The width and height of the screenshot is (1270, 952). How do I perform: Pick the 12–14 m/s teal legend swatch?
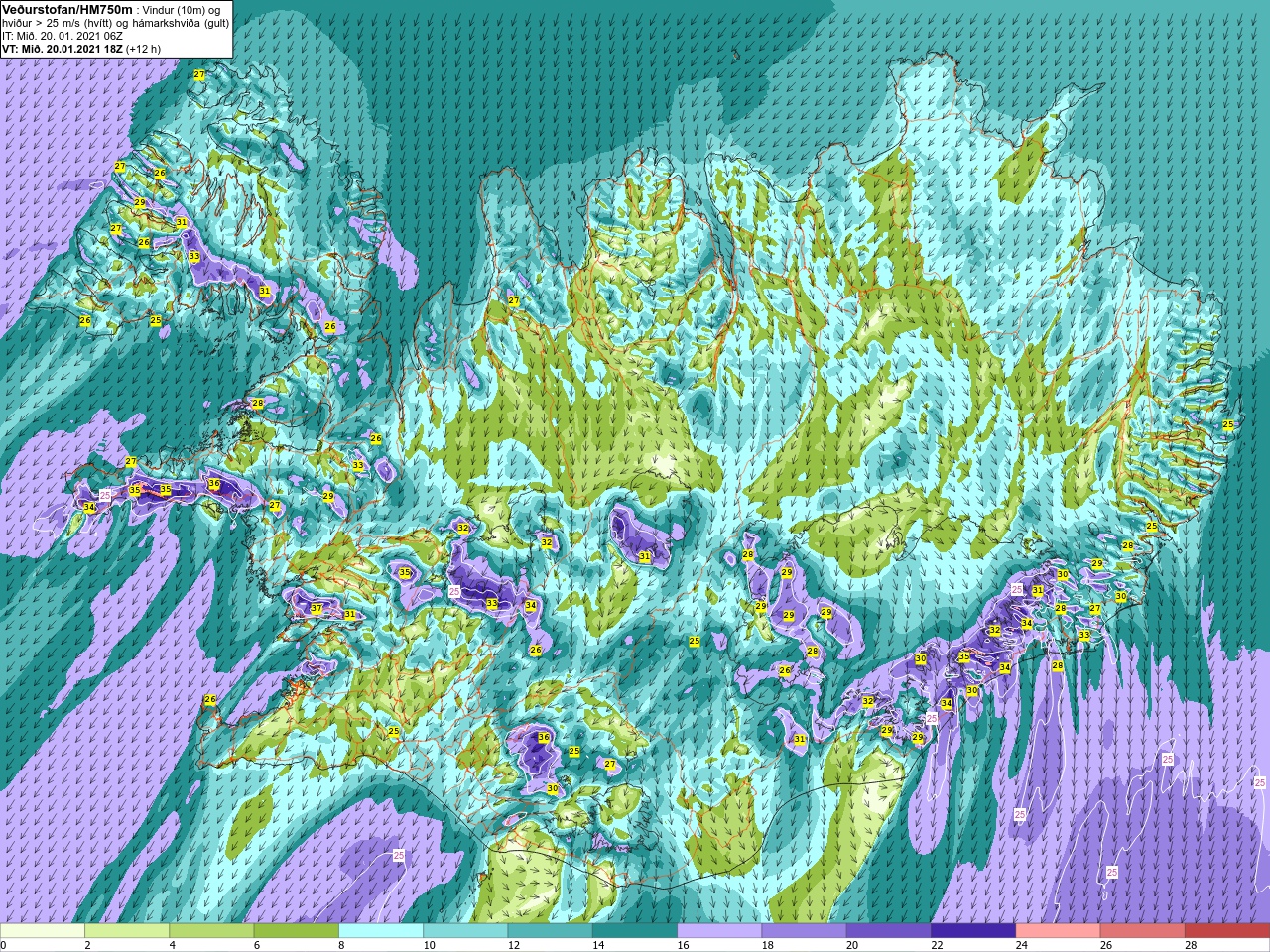coord(550,931)
